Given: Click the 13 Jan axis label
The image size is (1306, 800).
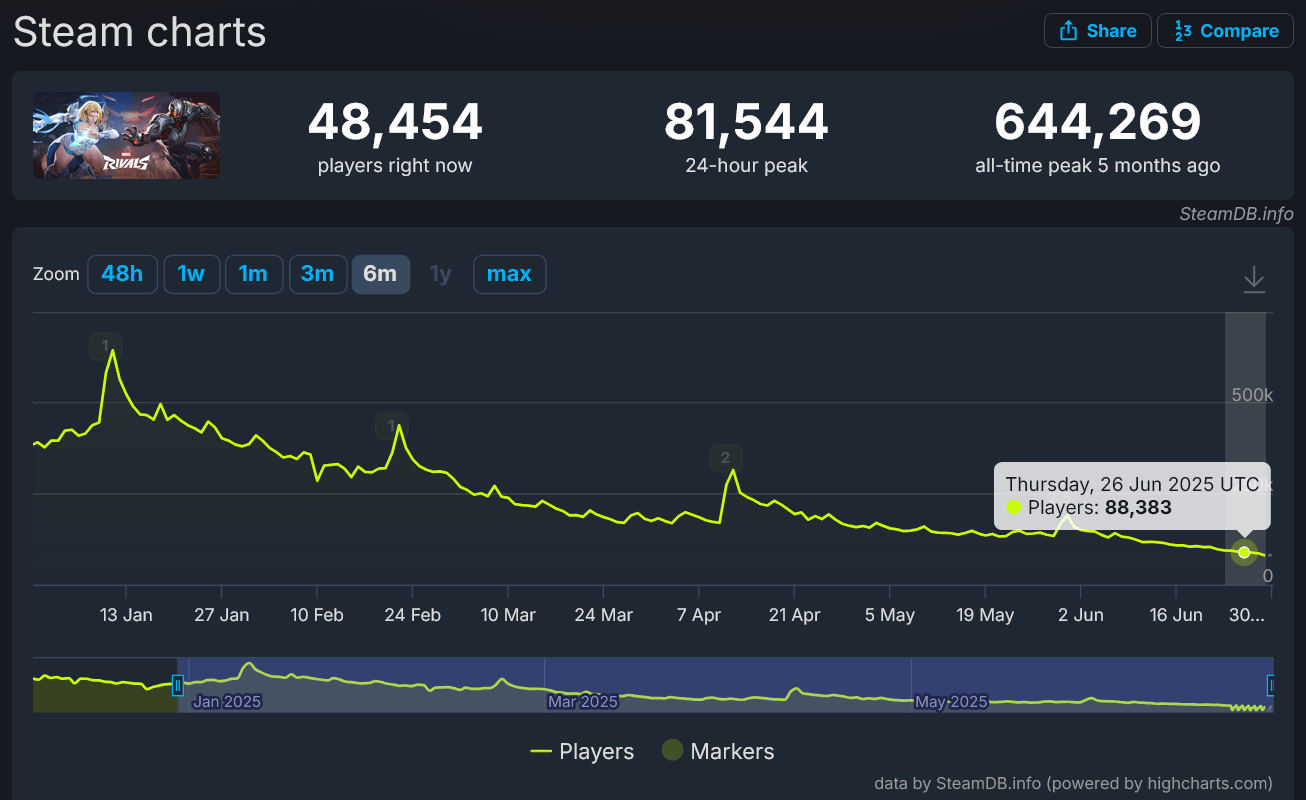Looking at the screenshot, I should tap(126, 615).
